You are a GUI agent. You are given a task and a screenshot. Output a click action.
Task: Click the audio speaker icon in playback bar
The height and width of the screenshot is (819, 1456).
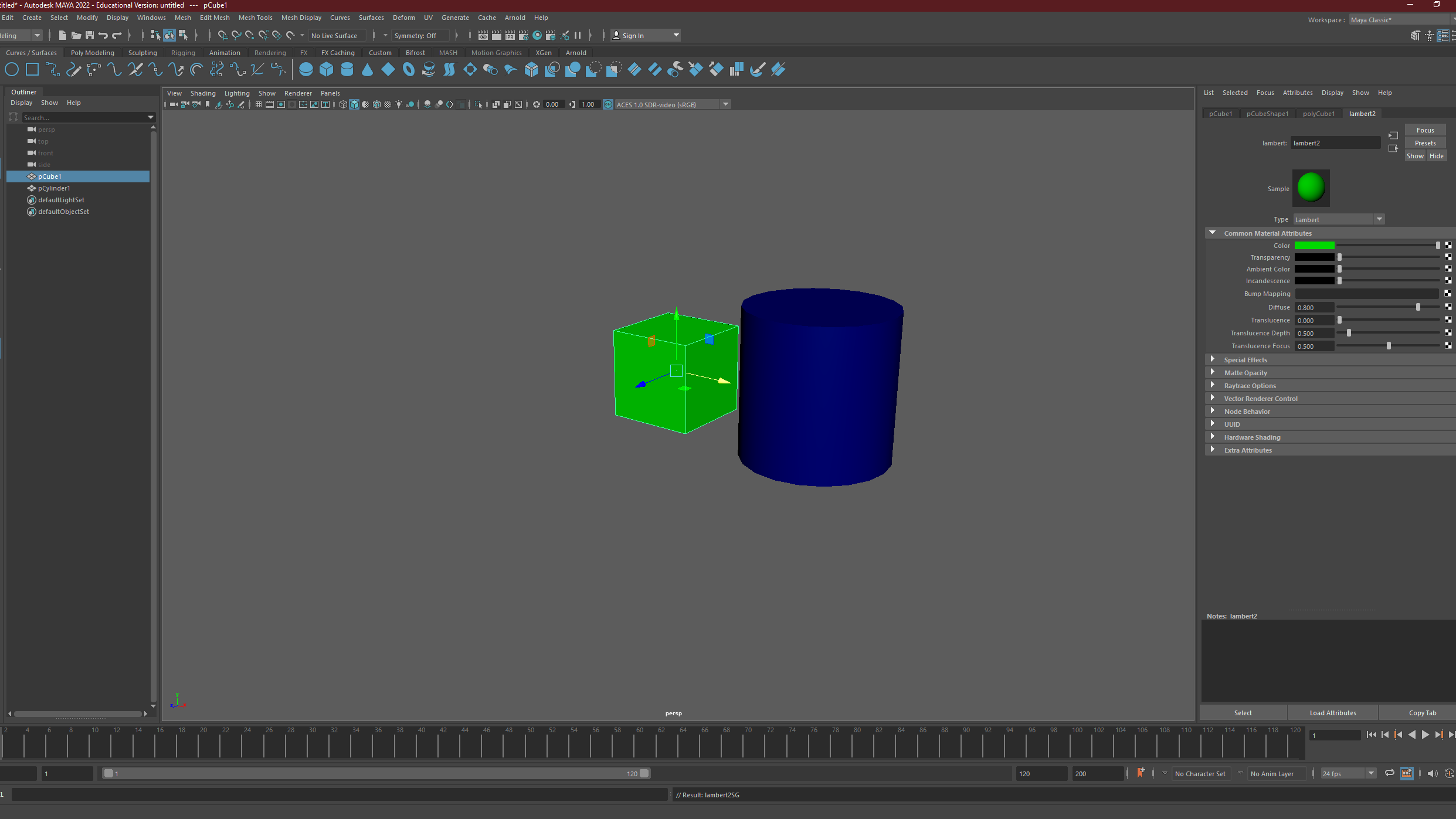(1433, 773)
